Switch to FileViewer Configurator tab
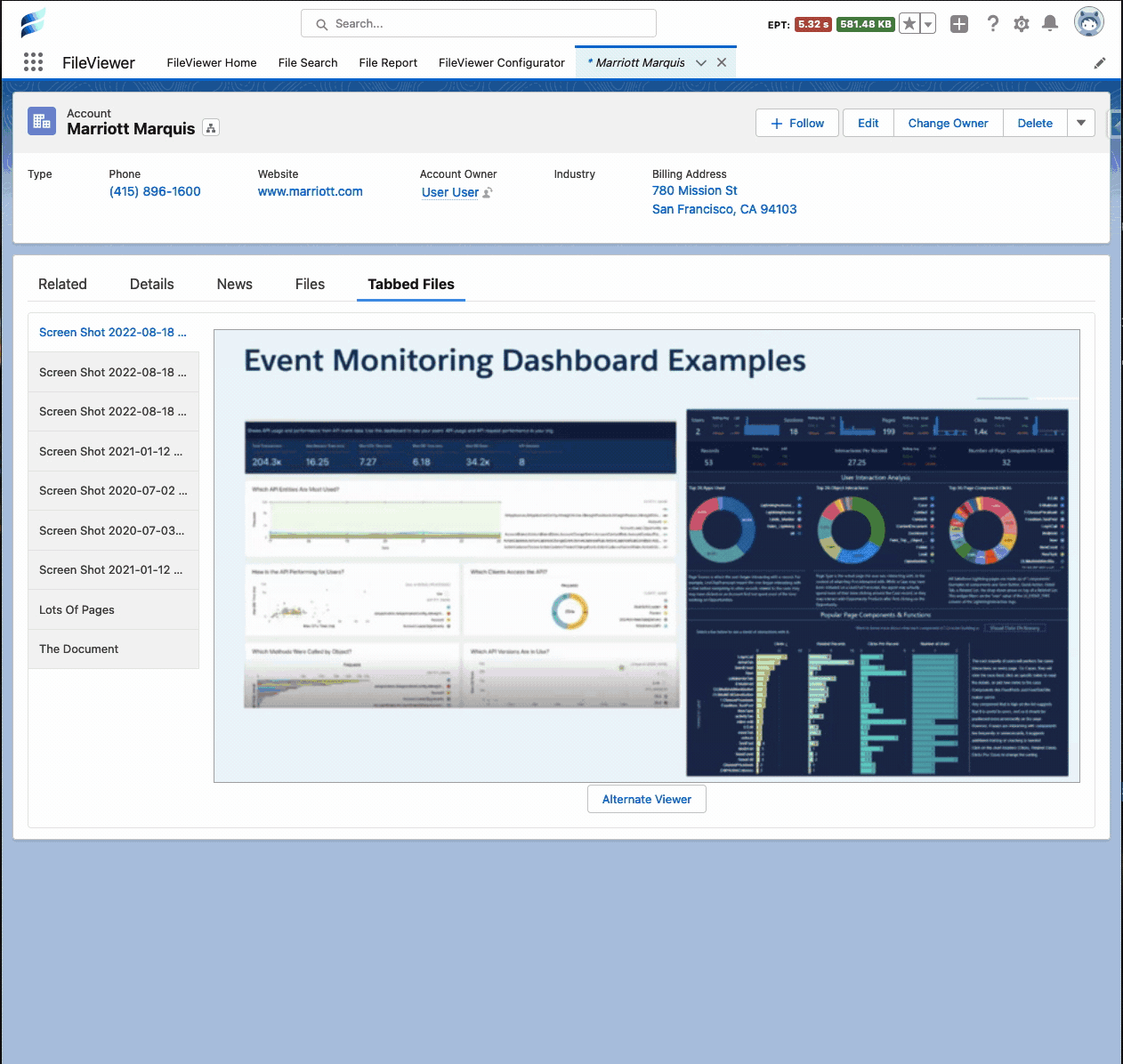The height and width of the screenshot is (1064, 1123). (502, 62)
